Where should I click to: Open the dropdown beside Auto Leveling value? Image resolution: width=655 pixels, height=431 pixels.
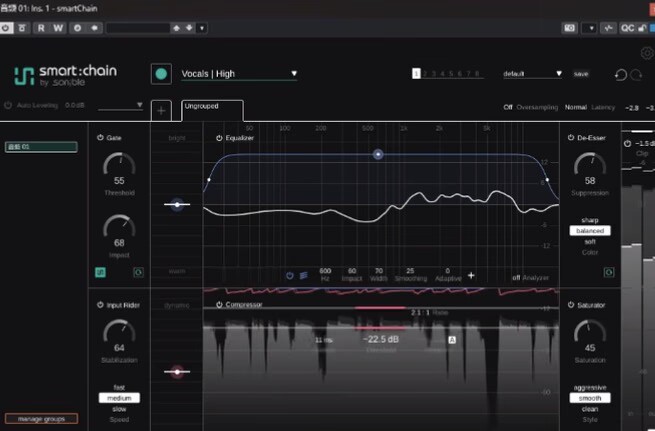(121, 106)
